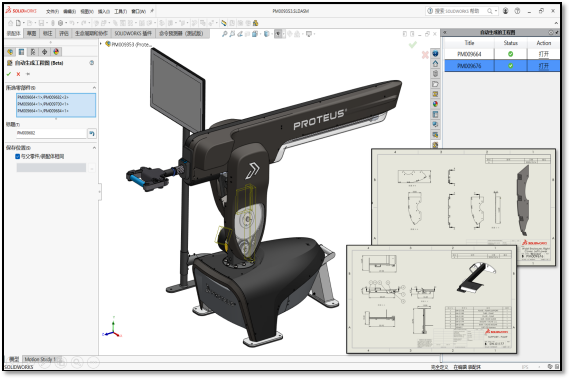Uncheck 与父零件/装配体相同 checkbox

click(x=17, y=157)
